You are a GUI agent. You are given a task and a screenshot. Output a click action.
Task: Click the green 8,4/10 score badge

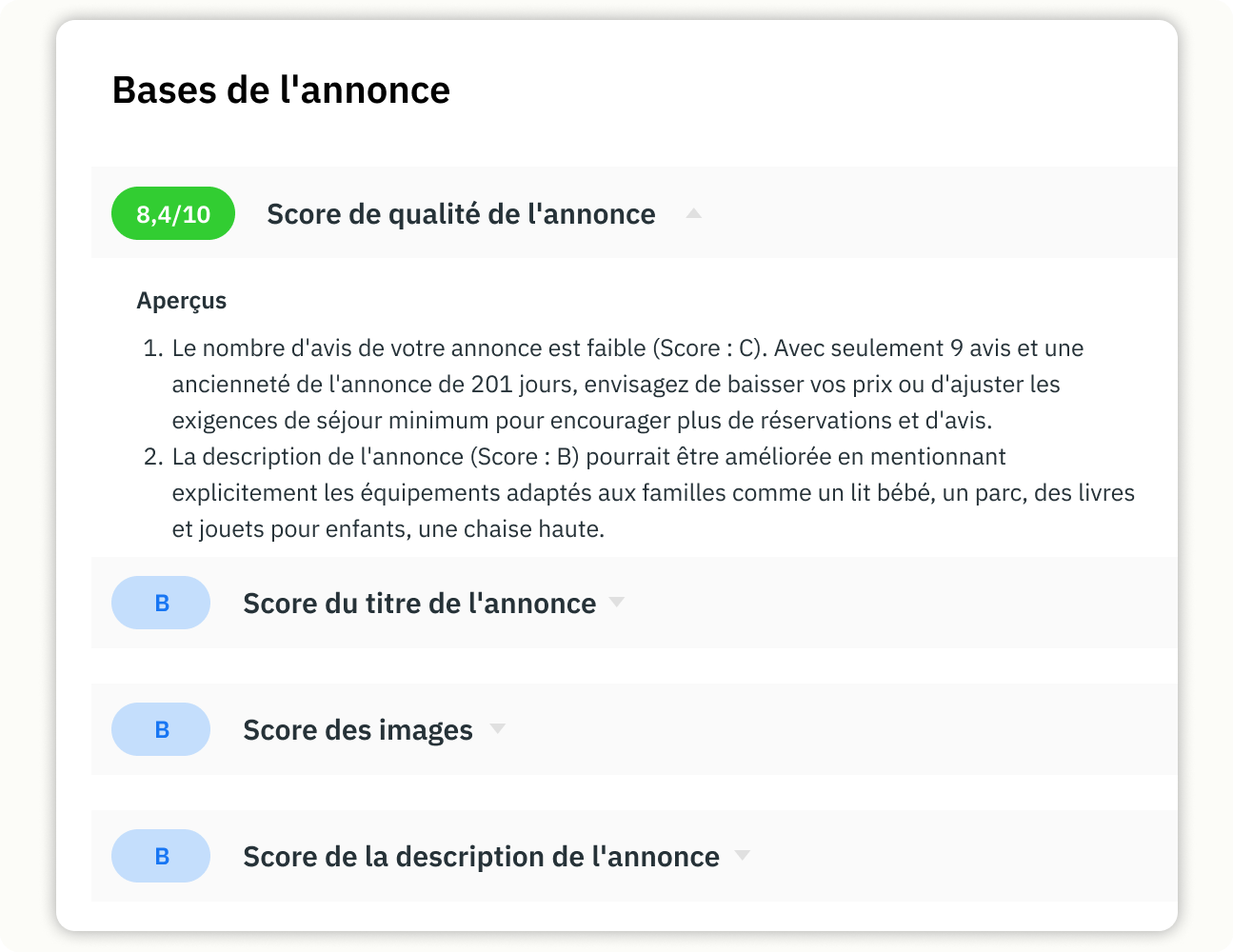coord(173,213)
